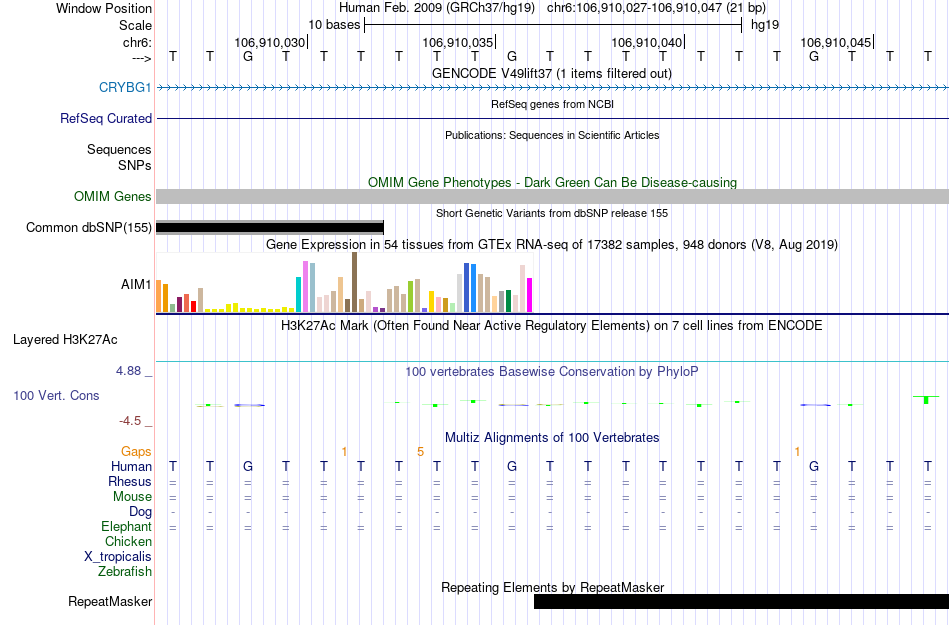
Task: Click the Human Feb. 2009 (GRCh37/hg19) title
Action: (437, 8)
